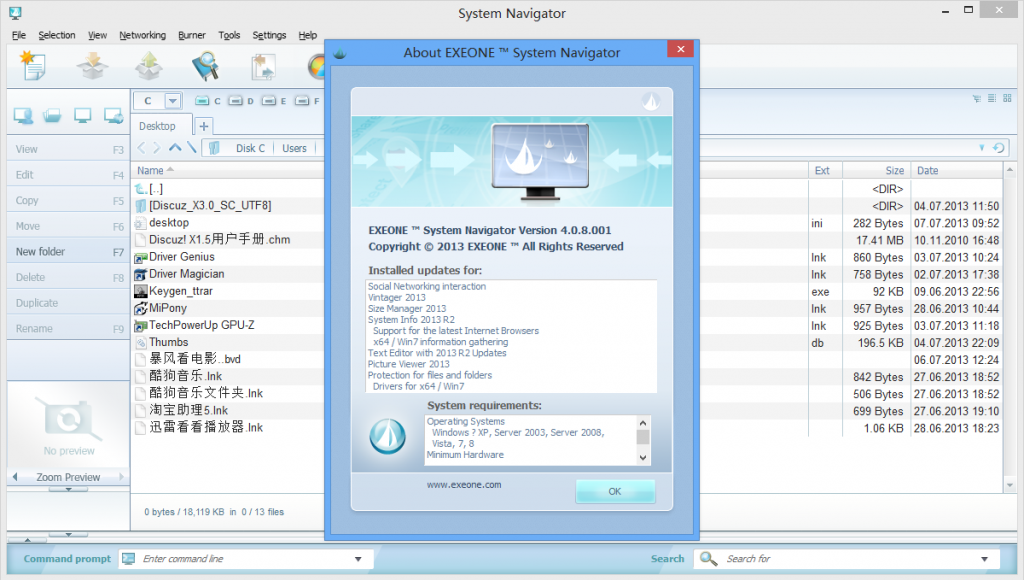This screenshot has height=580, width=1024.
Task: Click the file list scroll-up arrow
Action: 1010,170
